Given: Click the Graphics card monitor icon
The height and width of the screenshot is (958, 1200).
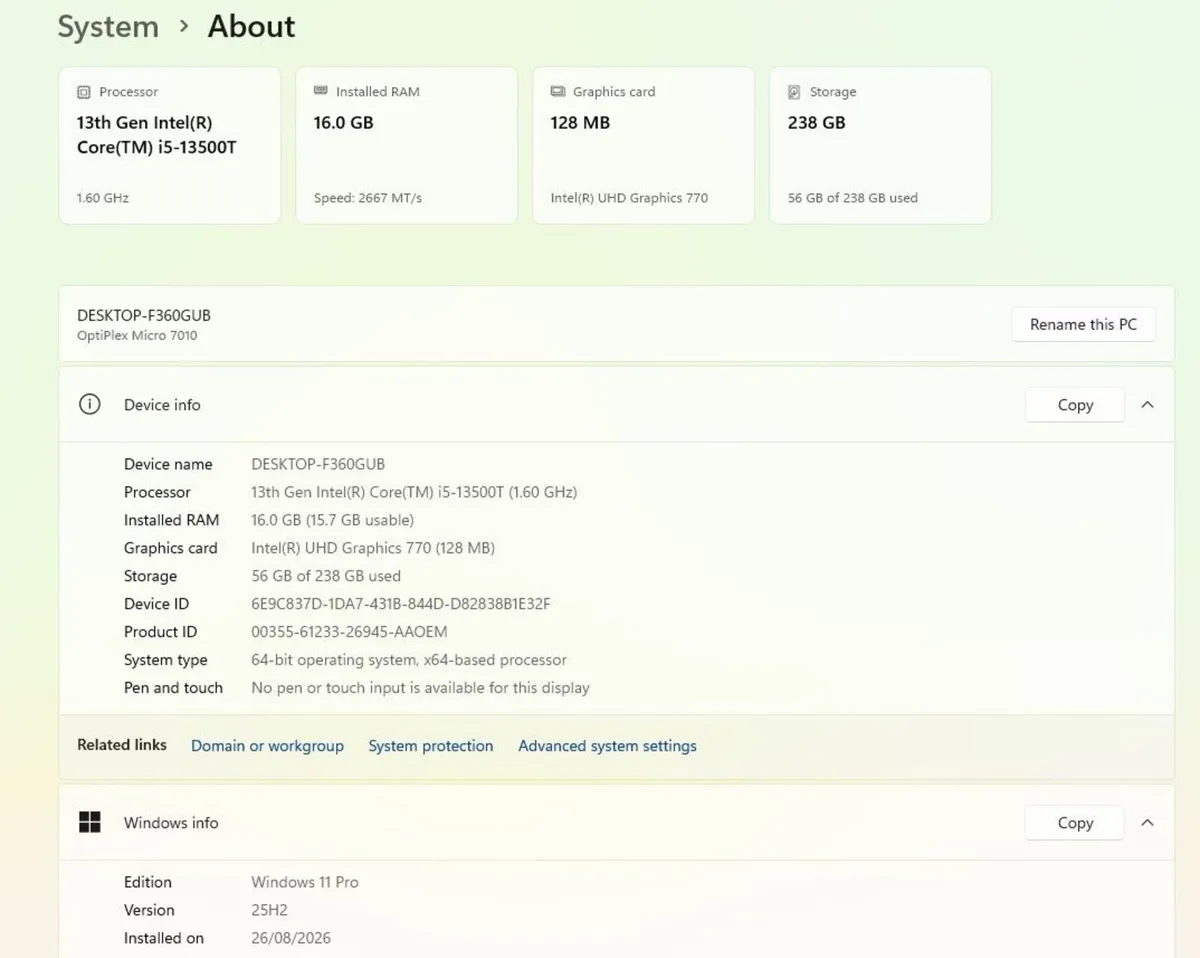Looking at the screenshot, I should 558,92.
